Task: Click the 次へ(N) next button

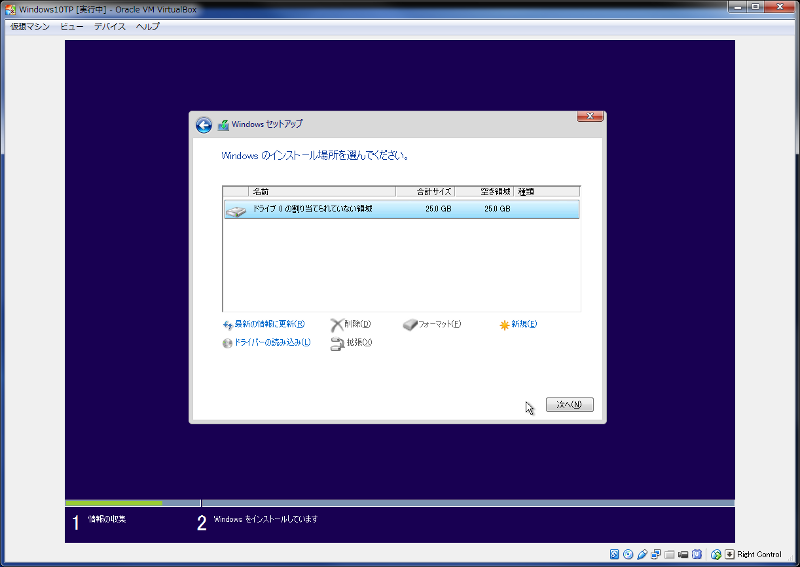Action: point(569,404)
